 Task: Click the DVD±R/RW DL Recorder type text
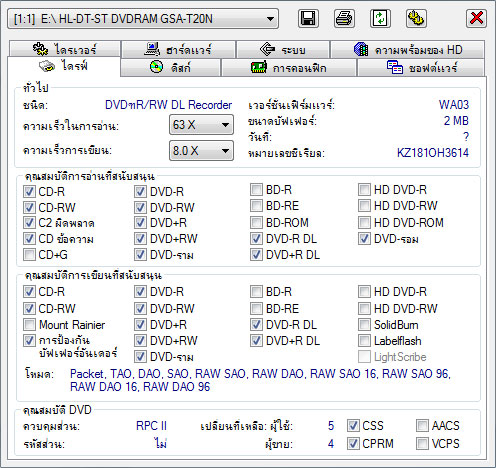pyautogui.click(x=168, y=105)
